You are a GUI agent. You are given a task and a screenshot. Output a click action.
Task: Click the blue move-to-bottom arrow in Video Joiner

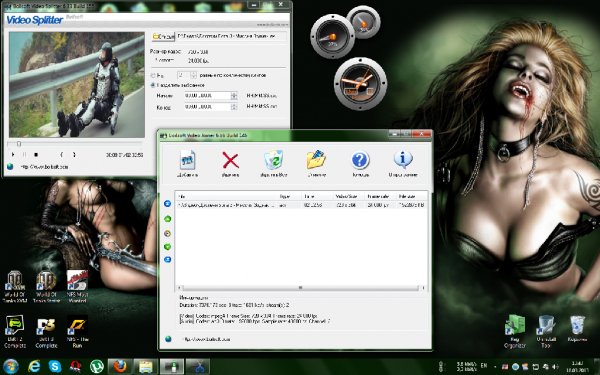[167, 259]
